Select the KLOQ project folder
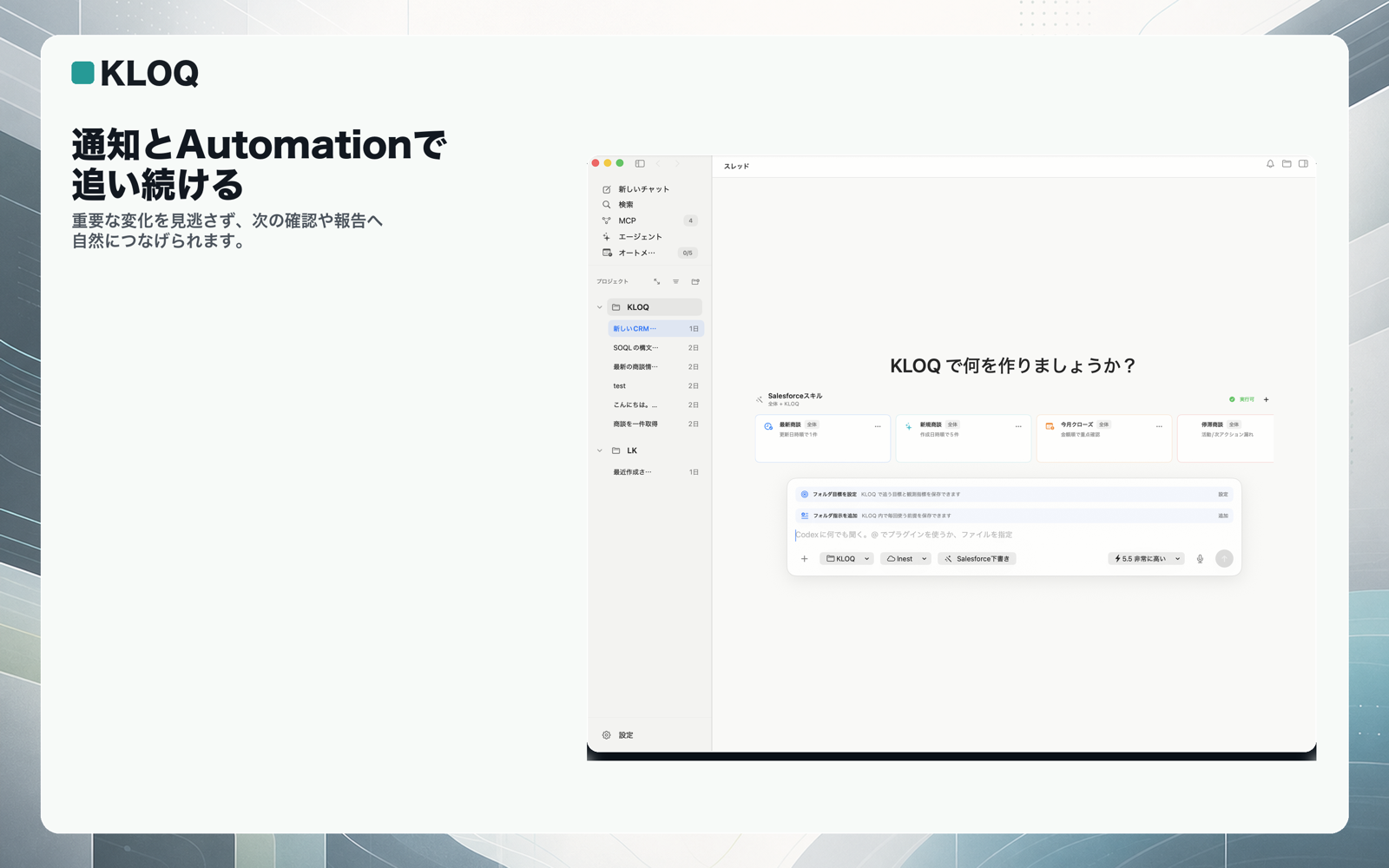1389x868 pixels. coord(655,307)
